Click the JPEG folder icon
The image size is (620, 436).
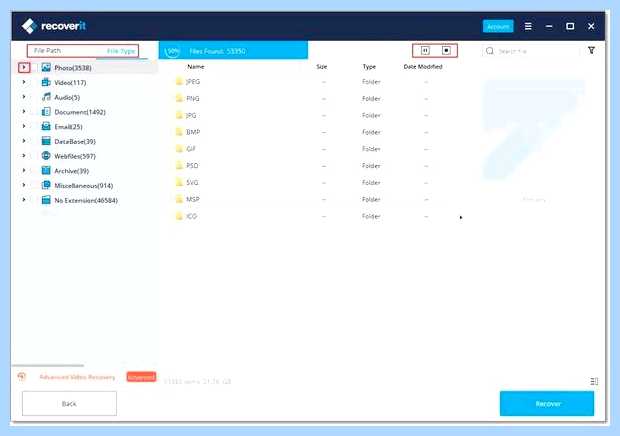point(180,81)
